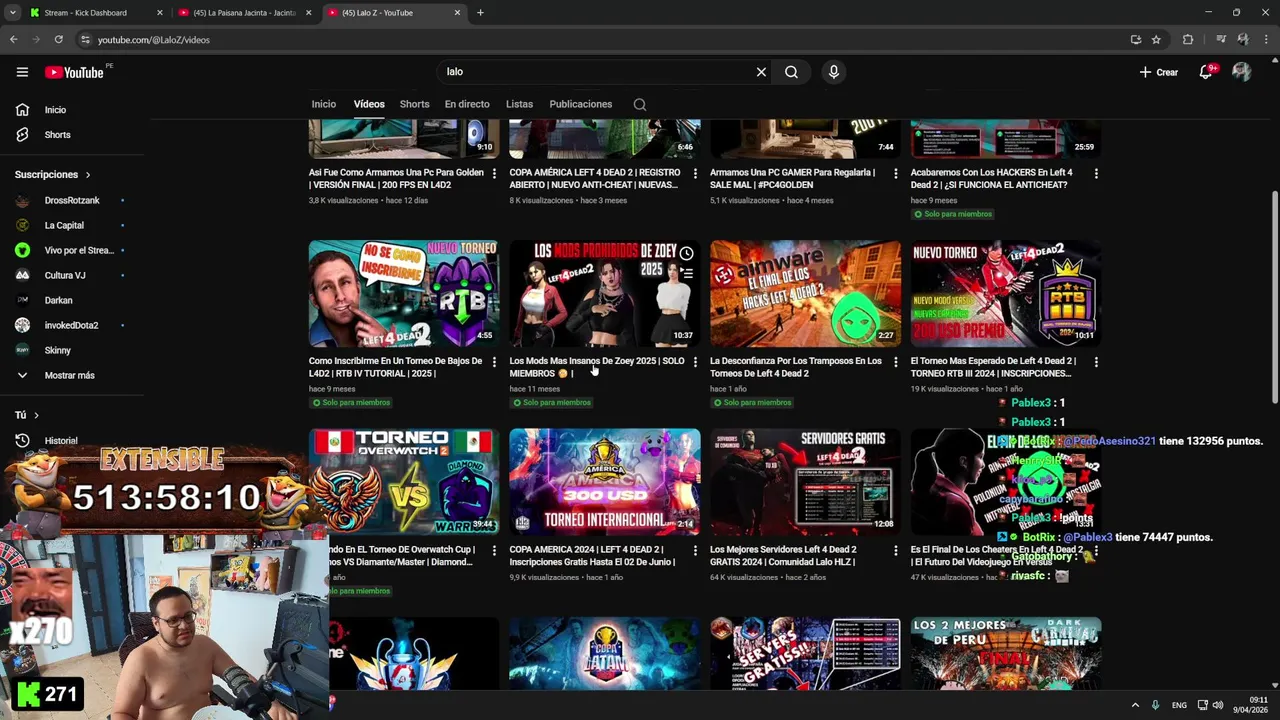Viewport: 1280px width, 720px height.
Task: Switch to the channel Shorts tab
Action: pyautogui.click(x=414, y=104)
